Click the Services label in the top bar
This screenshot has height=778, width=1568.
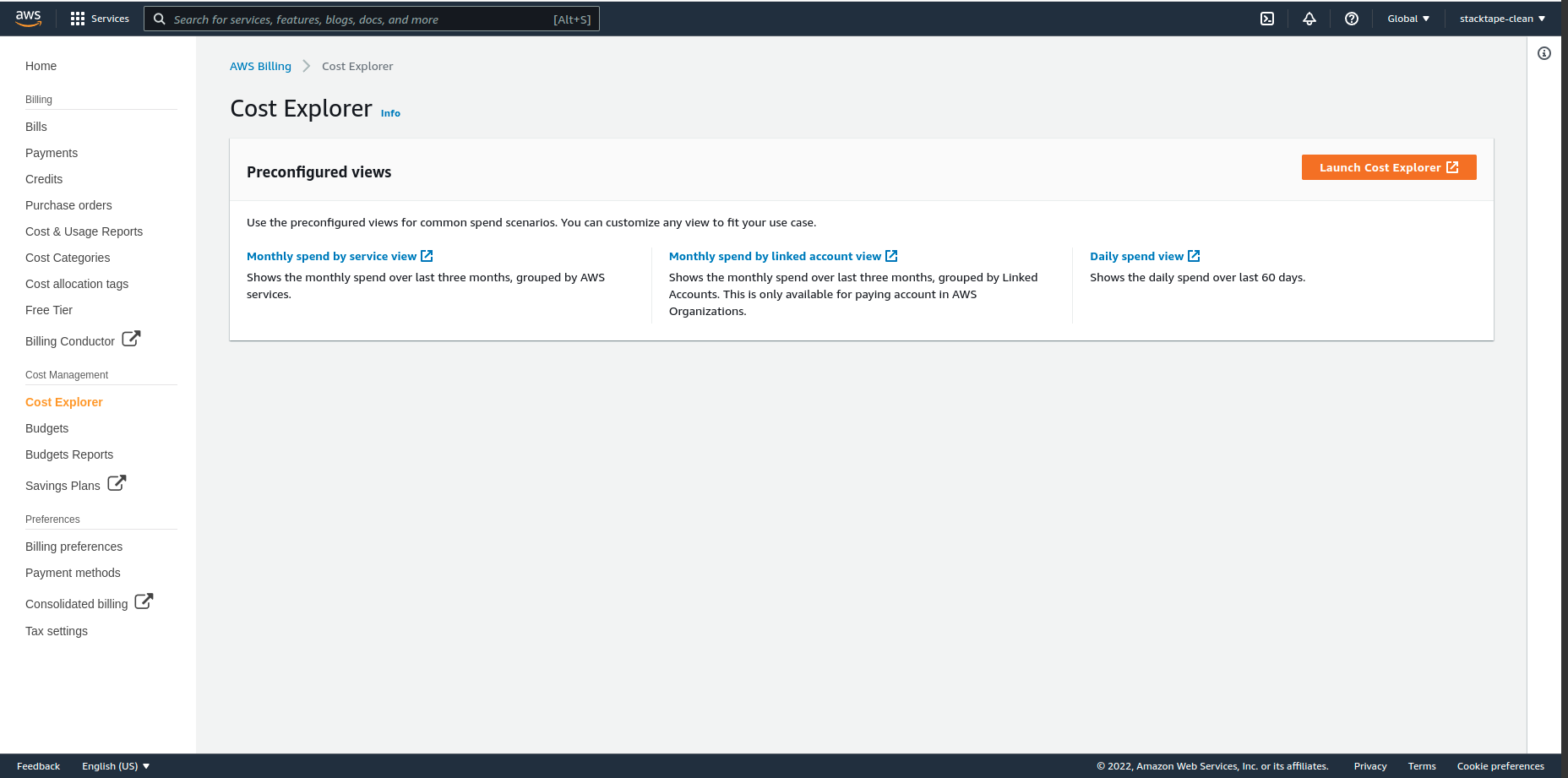pyautogui.click(x=110, y=19)
